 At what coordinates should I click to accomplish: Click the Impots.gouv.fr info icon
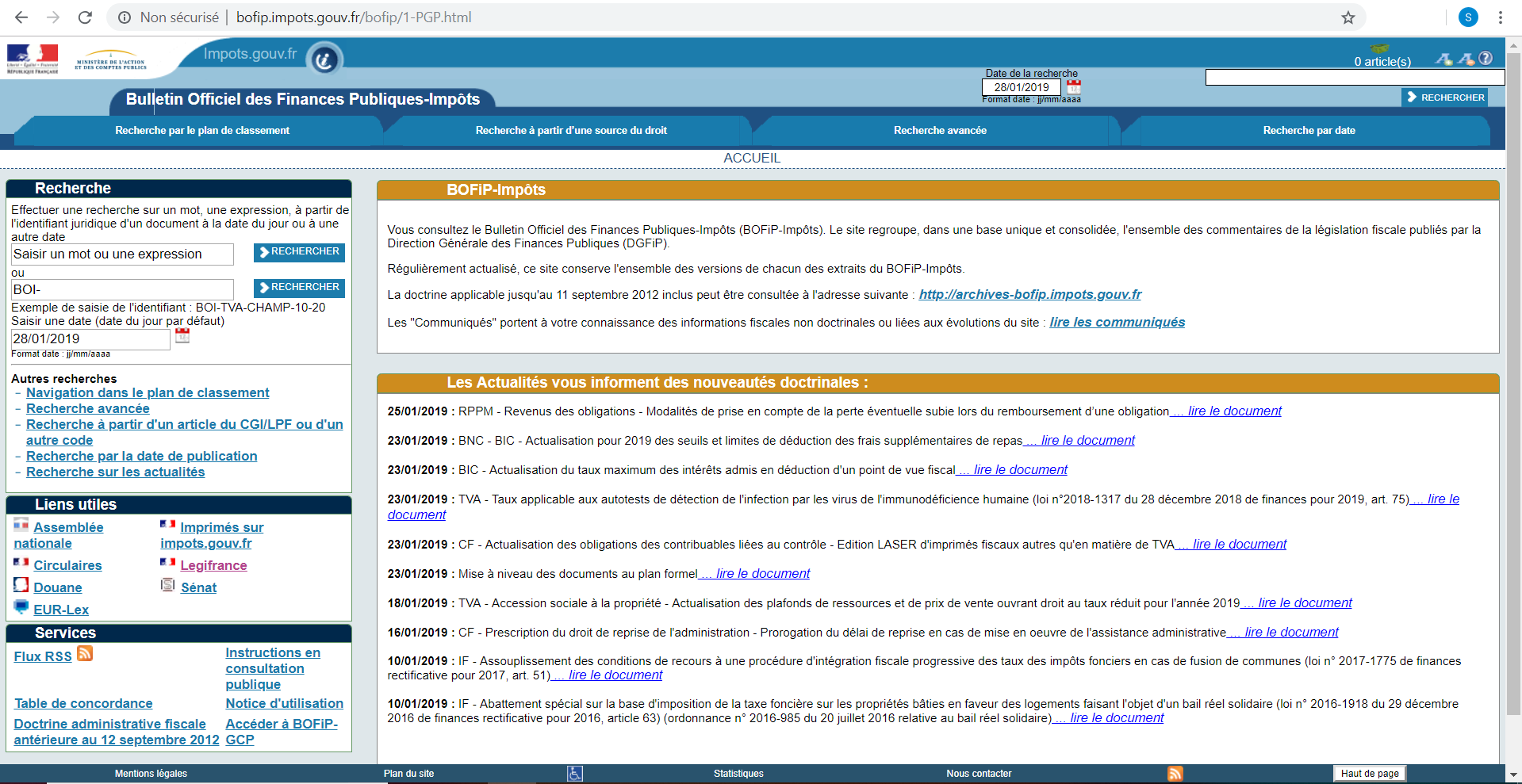click(x=324, y=59)
